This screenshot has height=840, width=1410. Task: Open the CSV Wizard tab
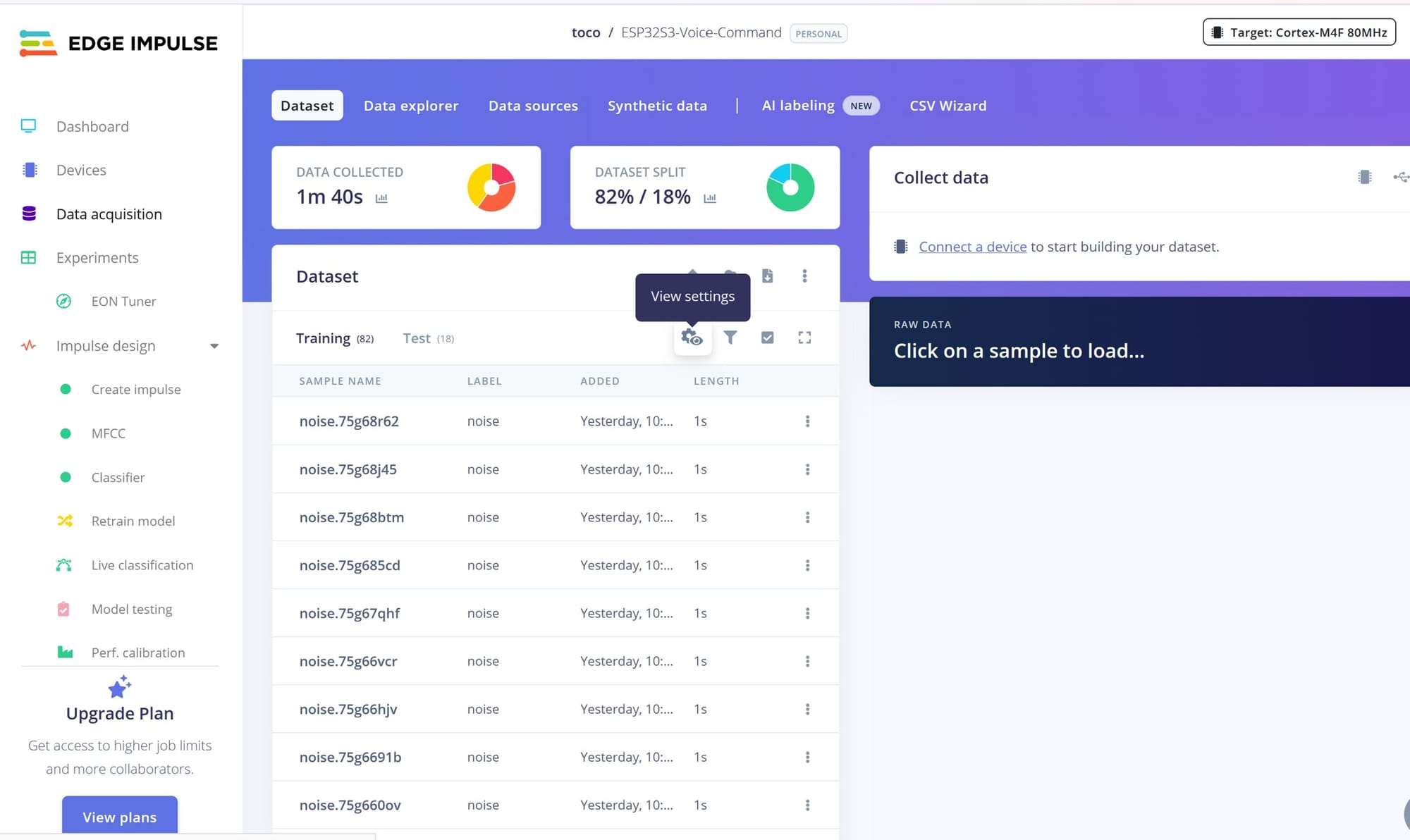pos(948,106)
